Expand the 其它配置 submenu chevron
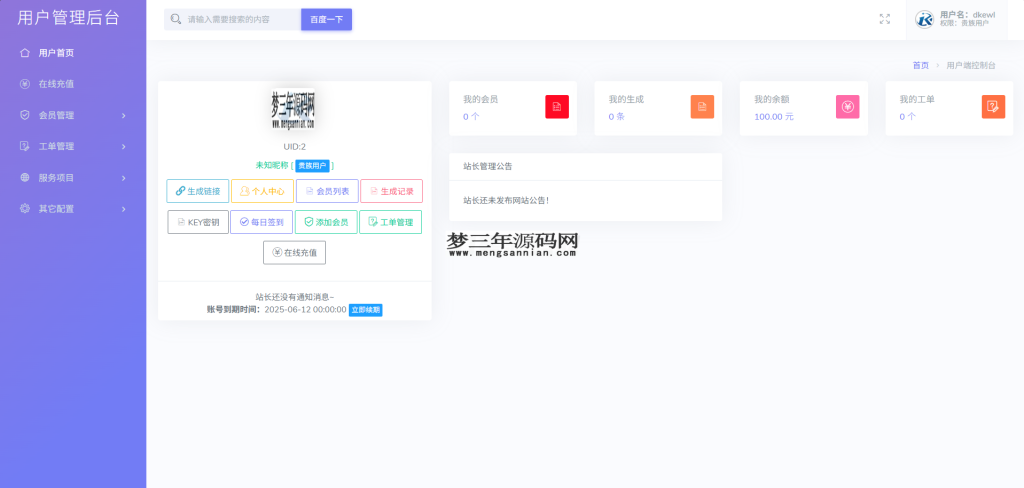The height and width of the screenshot is (488, 1024). point(123,209)
